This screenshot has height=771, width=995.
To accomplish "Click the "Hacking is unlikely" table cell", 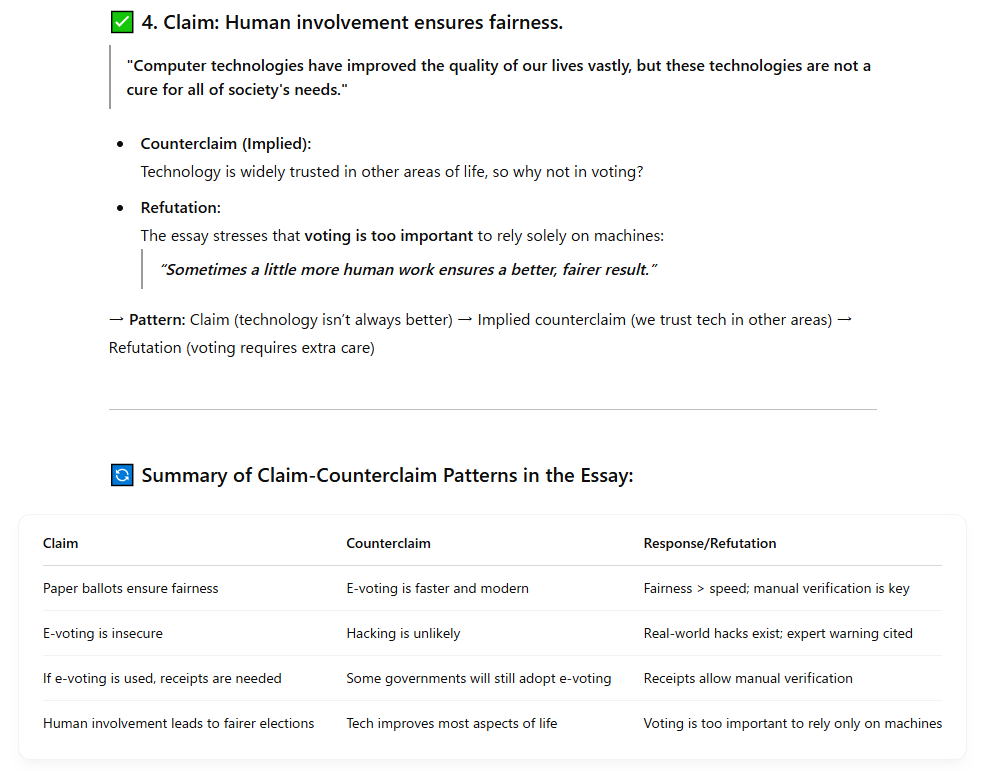I will 403,633.
